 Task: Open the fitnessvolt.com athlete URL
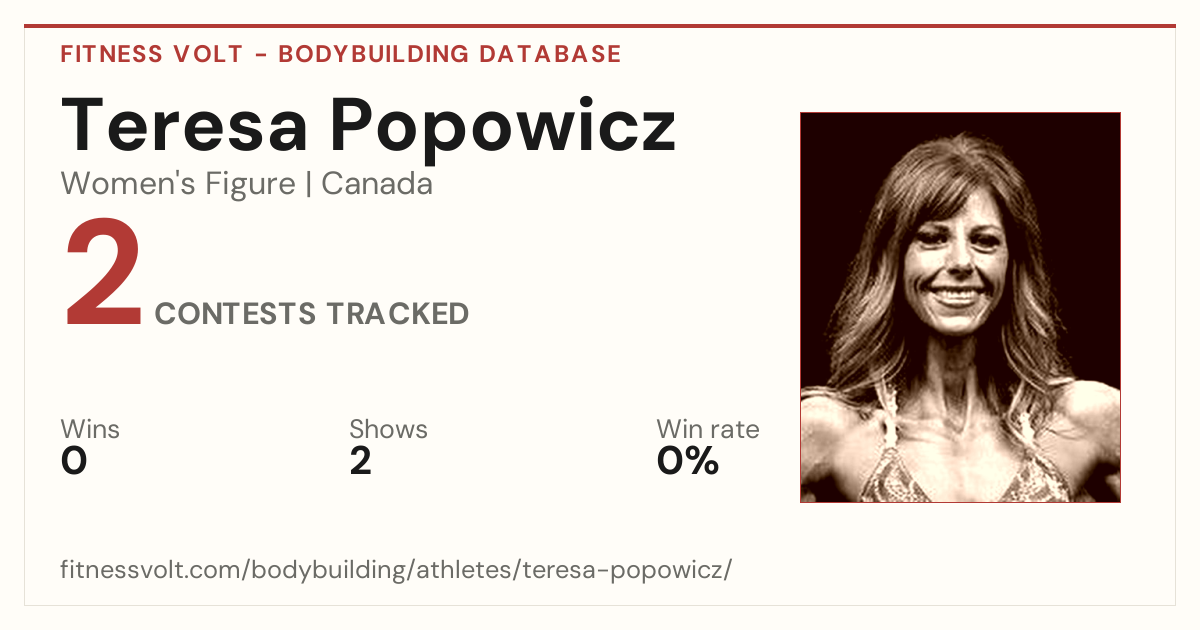click(x=397, y=571)
